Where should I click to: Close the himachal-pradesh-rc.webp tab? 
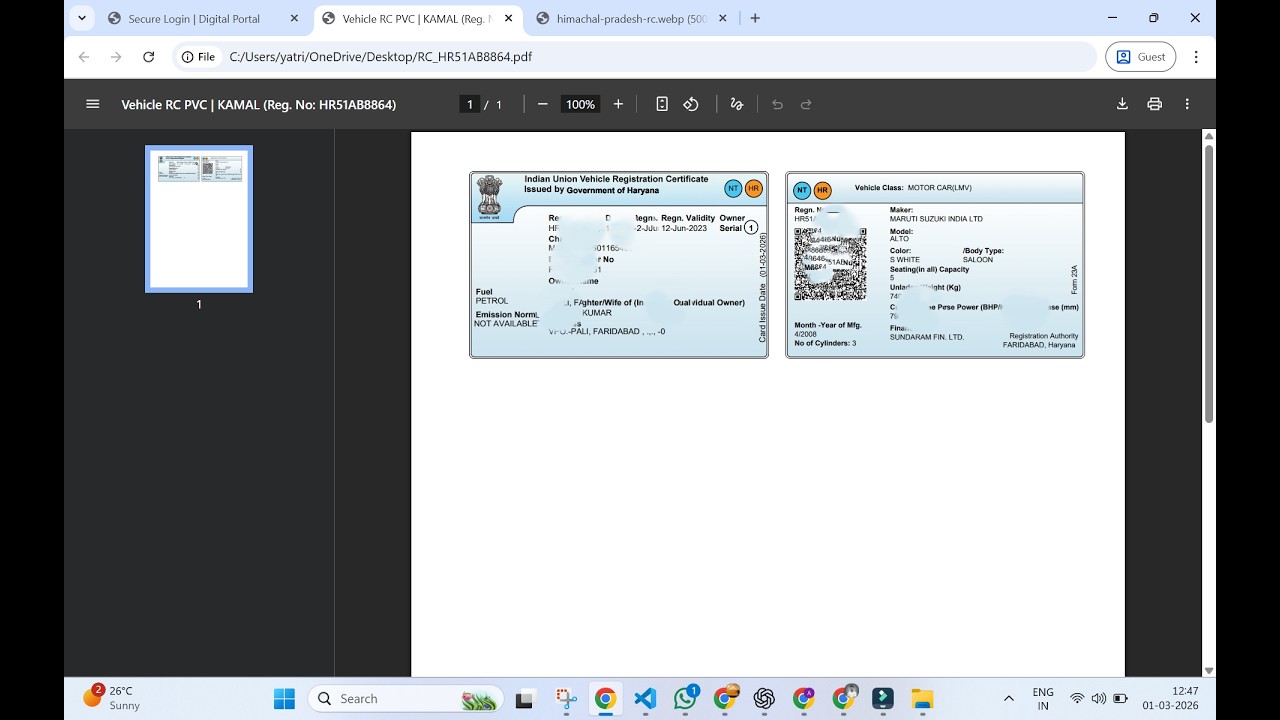[x=723, y=18]
